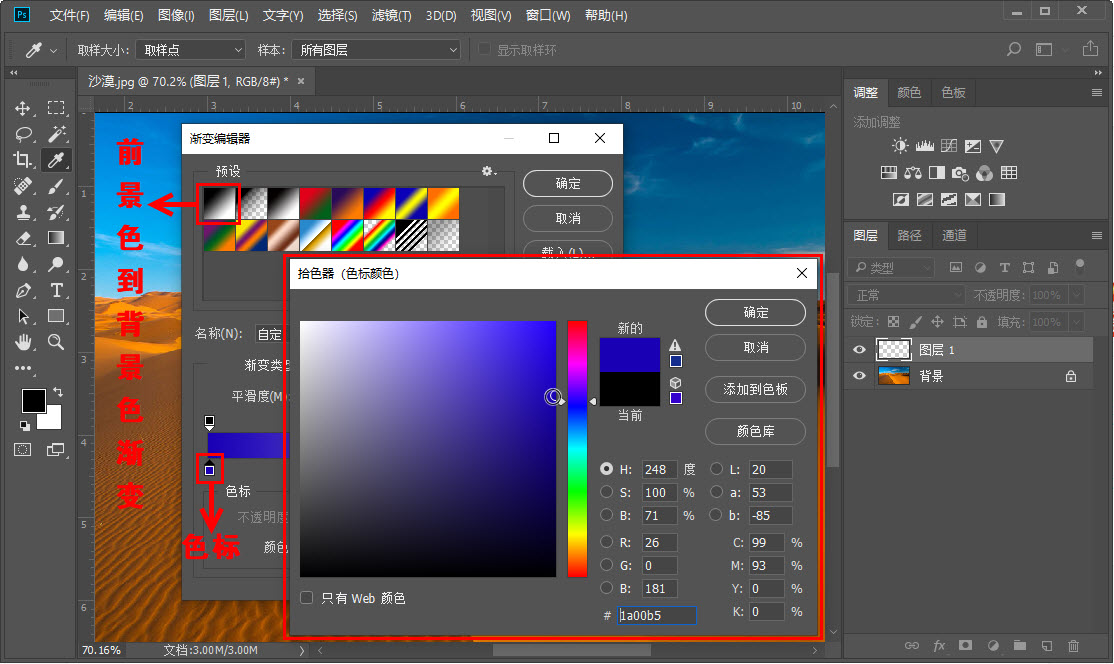Hide 图层 1 layer visibility
Screen dimensions: 1114x664
tap(859, 349)
